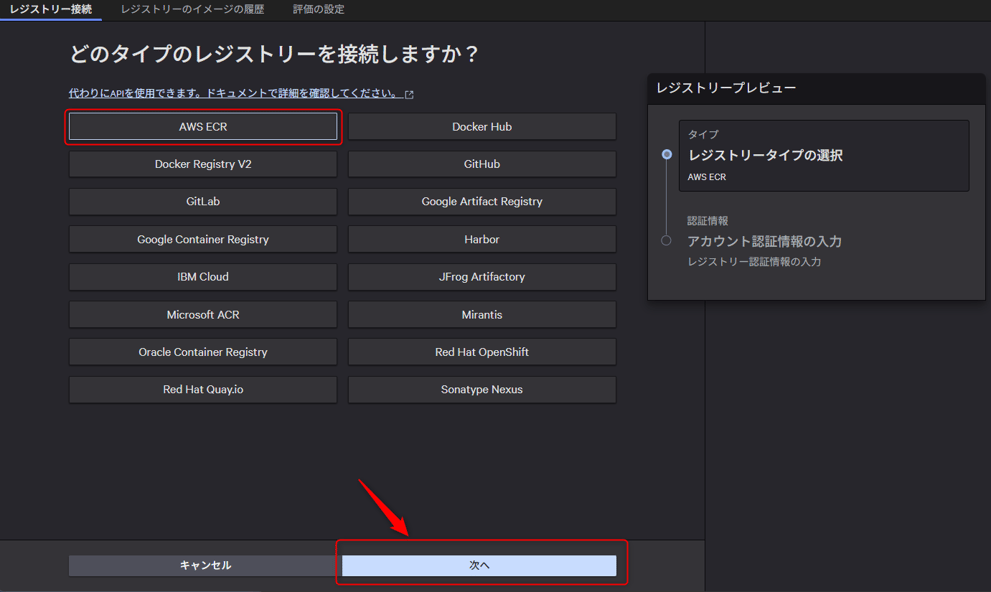Choose Docker Hub as the registry

click(x=481, y=126)
